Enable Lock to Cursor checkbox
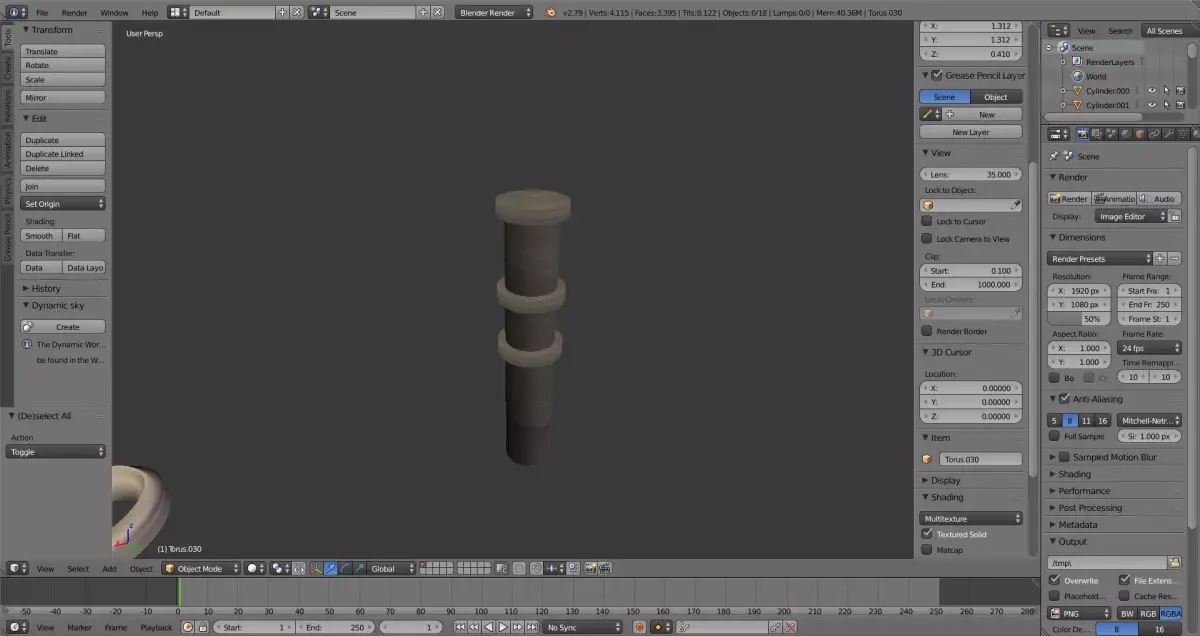Image resolution: width=1200 pixels, height=636 pixels. pos(927,222)
